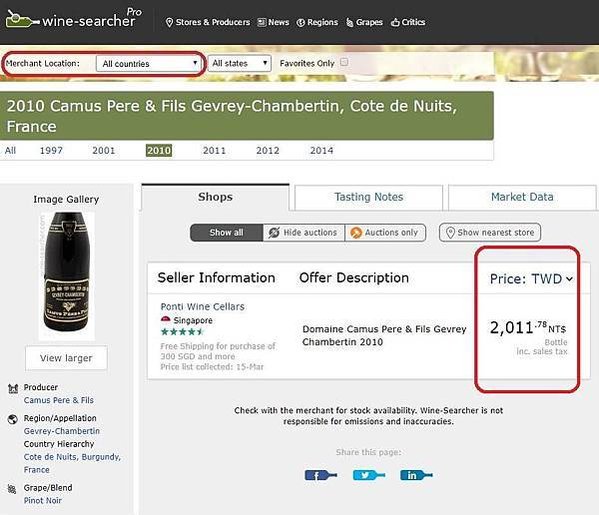Go to the Regions page

click(317, 22)
